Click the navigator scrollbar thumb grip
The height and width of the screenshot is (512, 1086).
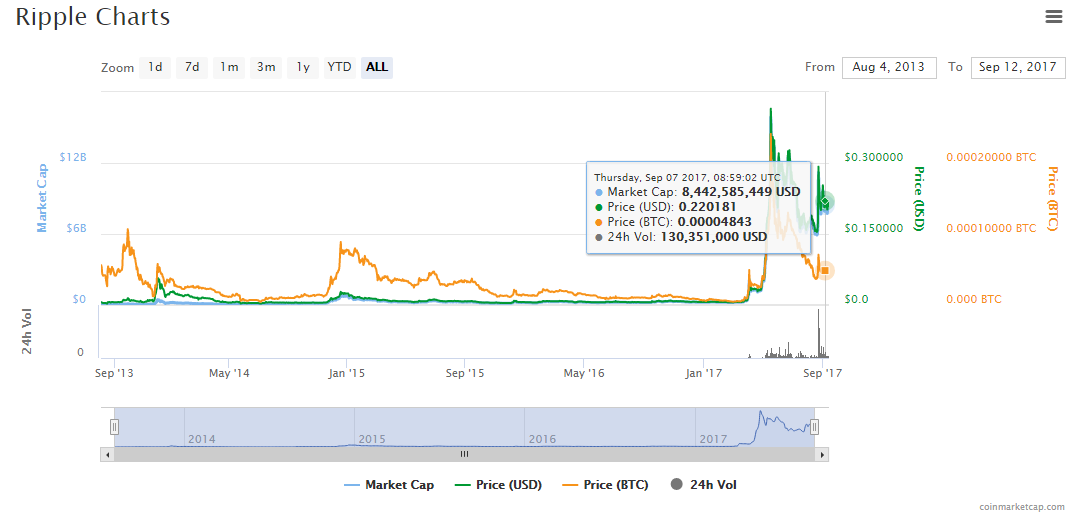coord(465,454)
